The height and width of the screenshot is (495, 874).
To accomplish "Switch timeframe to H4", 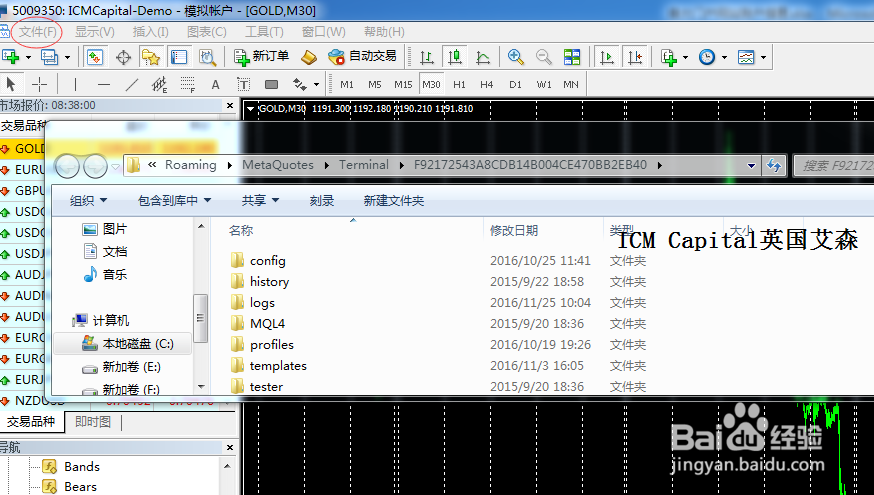I will [x=487, y=85].
